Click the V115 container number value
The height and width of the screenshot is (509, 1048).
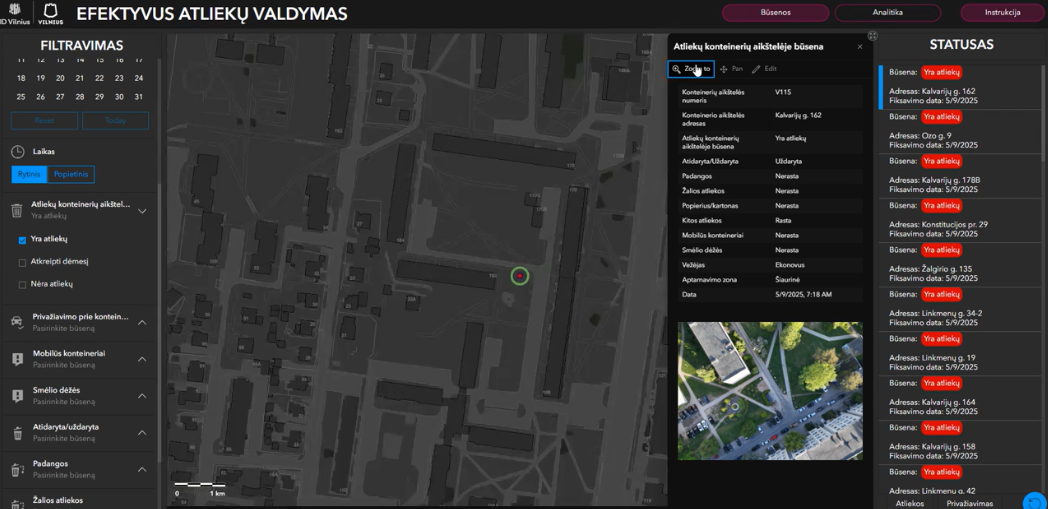click(783, 92)
